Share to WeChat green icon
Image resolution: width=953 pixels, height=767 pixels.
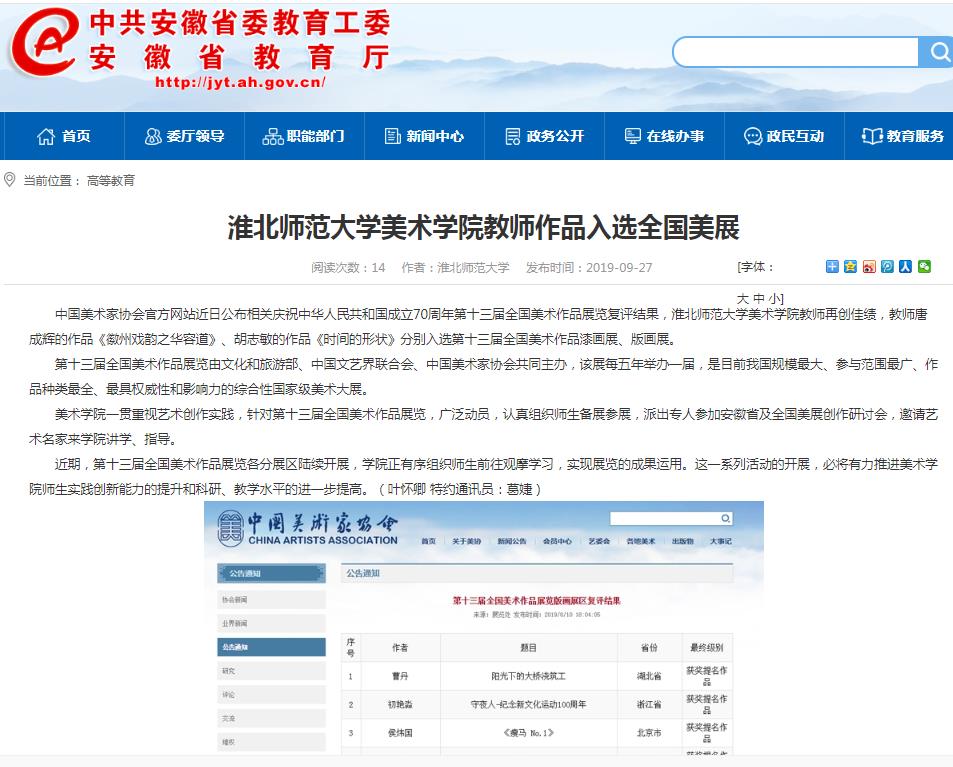point(924,266)
